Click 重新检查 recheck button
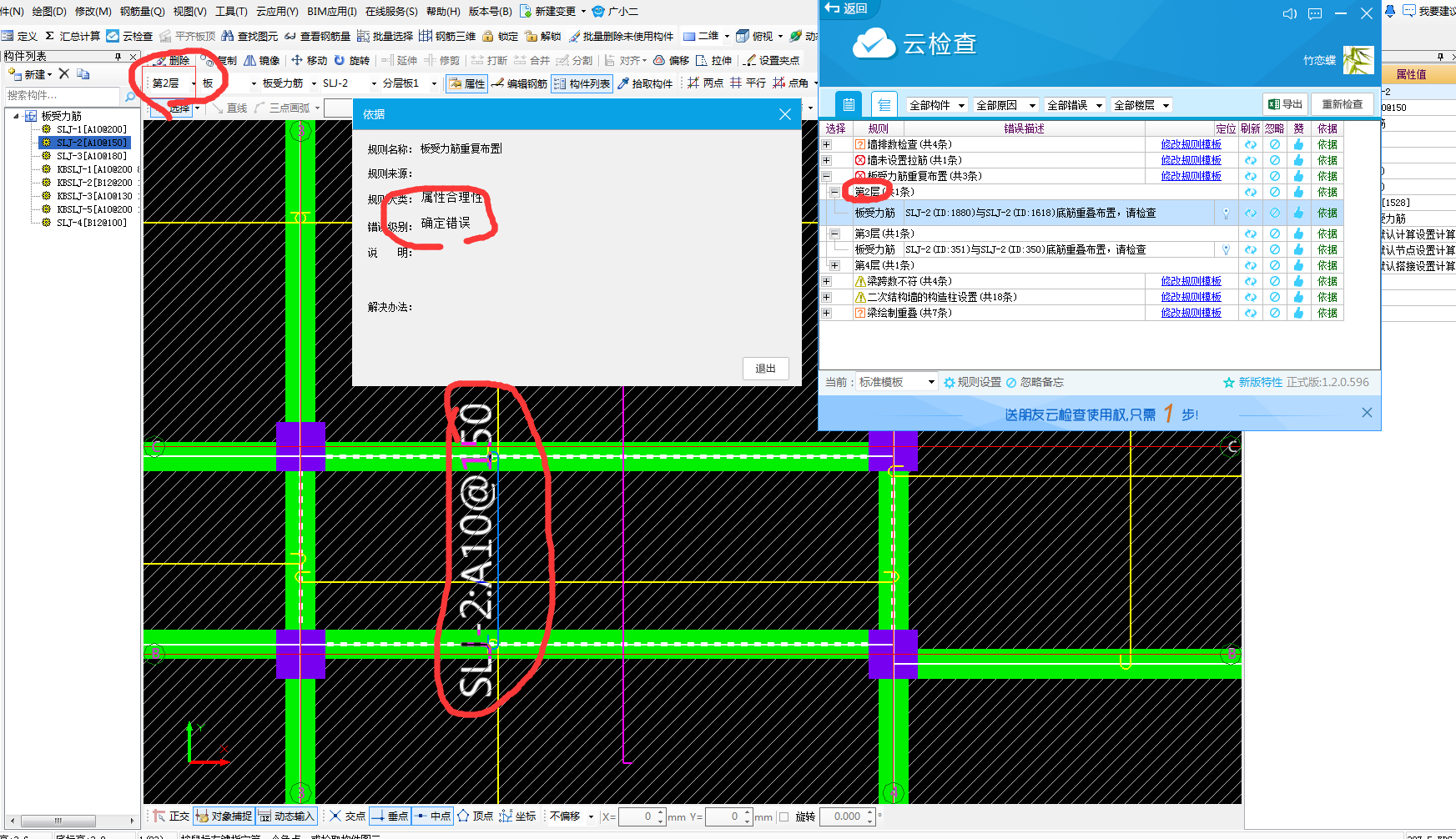This screenshot has width=1456, height=839. [1342, 104]
